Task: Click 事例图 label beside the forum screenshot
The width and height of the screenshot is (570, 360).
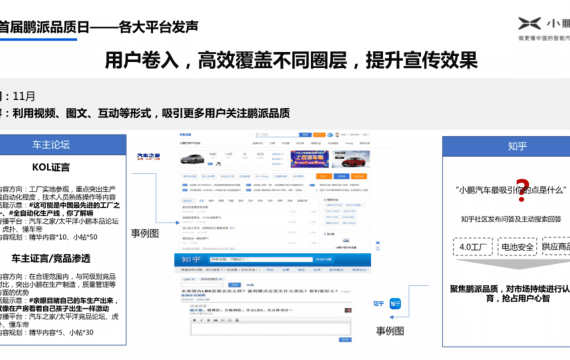Action: [145, 233]
